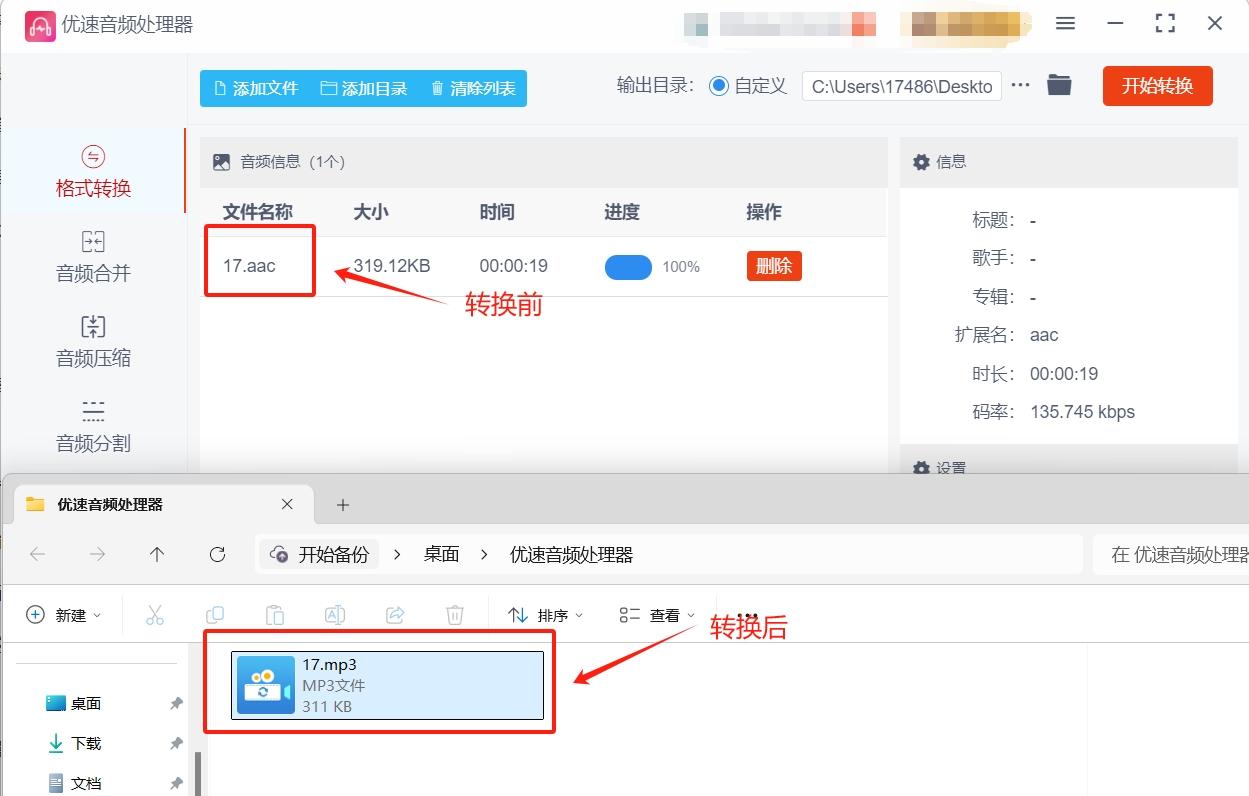Viewport: 1249px width, 796px height.
Task: Open the hamburger menu at top right
Action: coord(1064,23)
